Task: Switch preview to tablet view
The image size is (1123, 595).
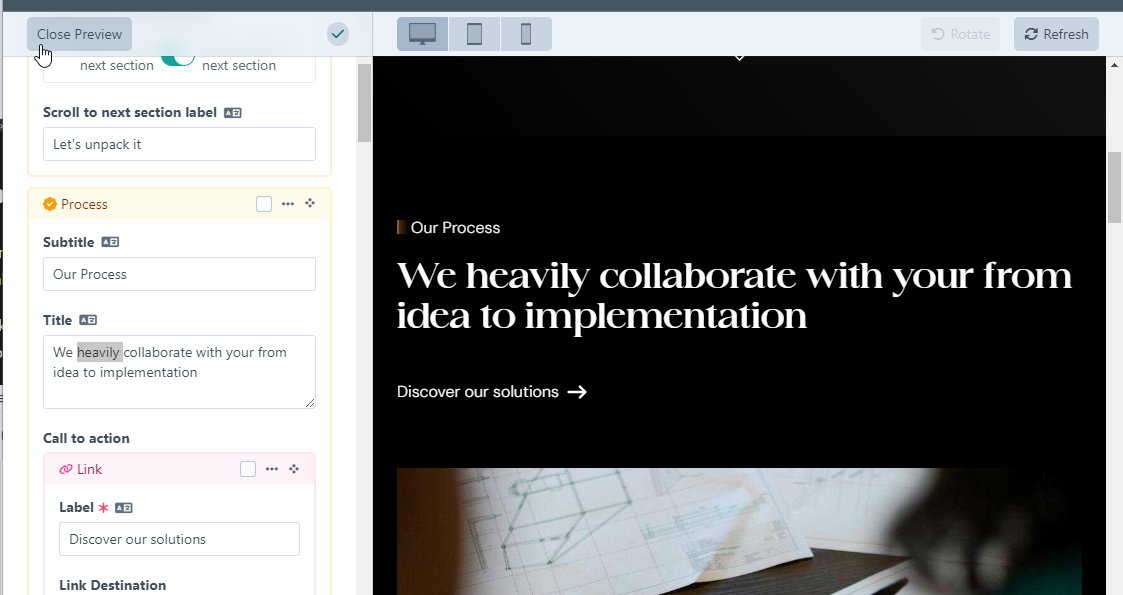Action: [x=474, y=34]
